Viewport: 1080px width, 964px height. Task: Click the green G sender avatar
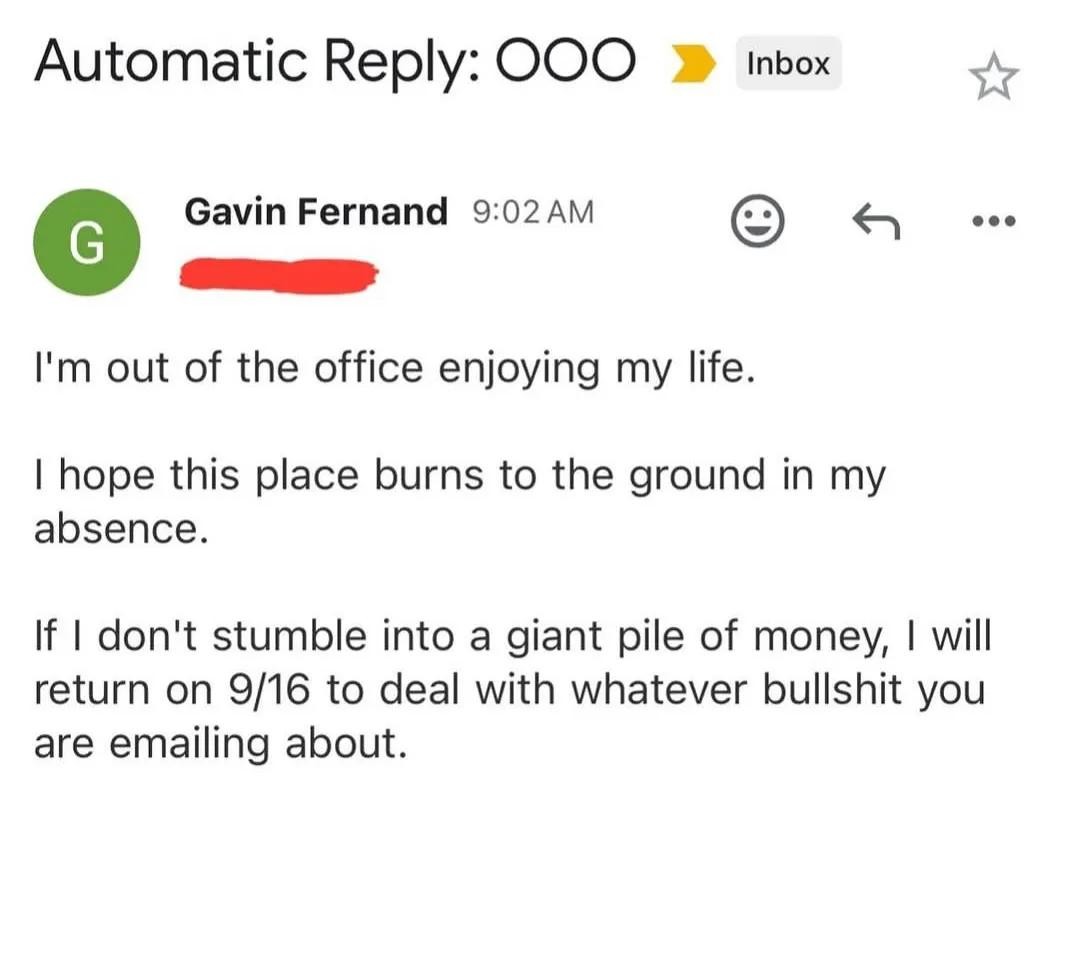click(x=87, y=242)
